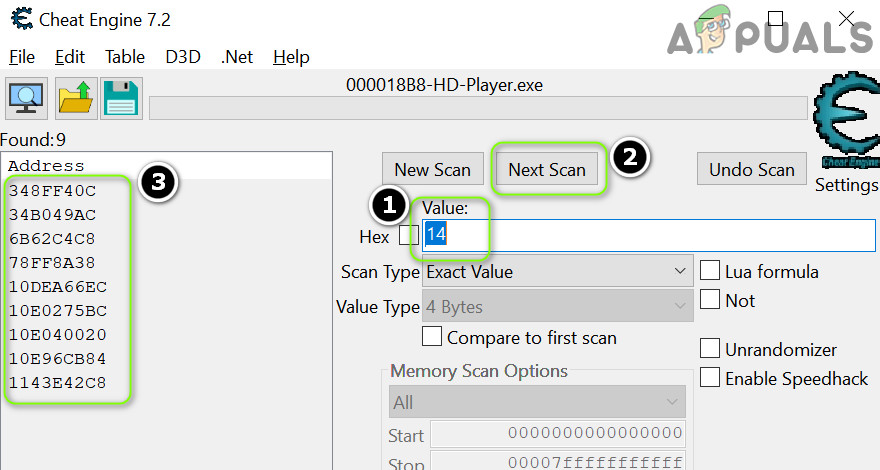This screenshot has width=880, height=470.
Task: Click the Cheat Engine logo settings icon
Action: pyautogui.click(x=847, y=120)
